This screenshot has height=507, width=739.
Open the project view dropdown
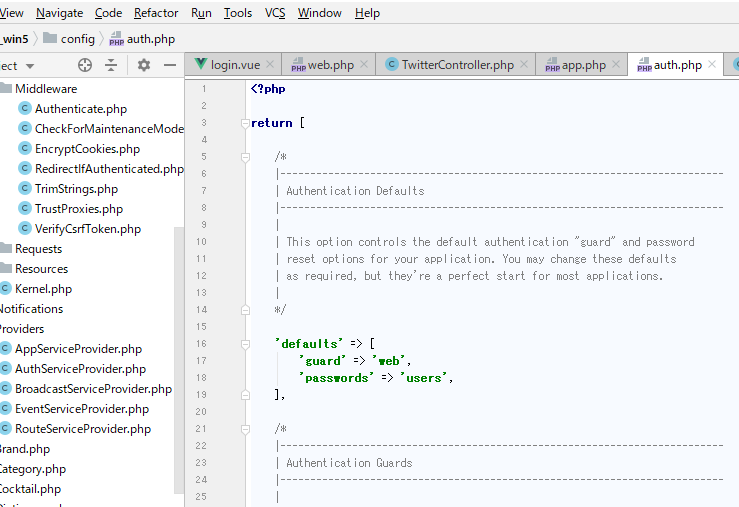coord(30,66)
